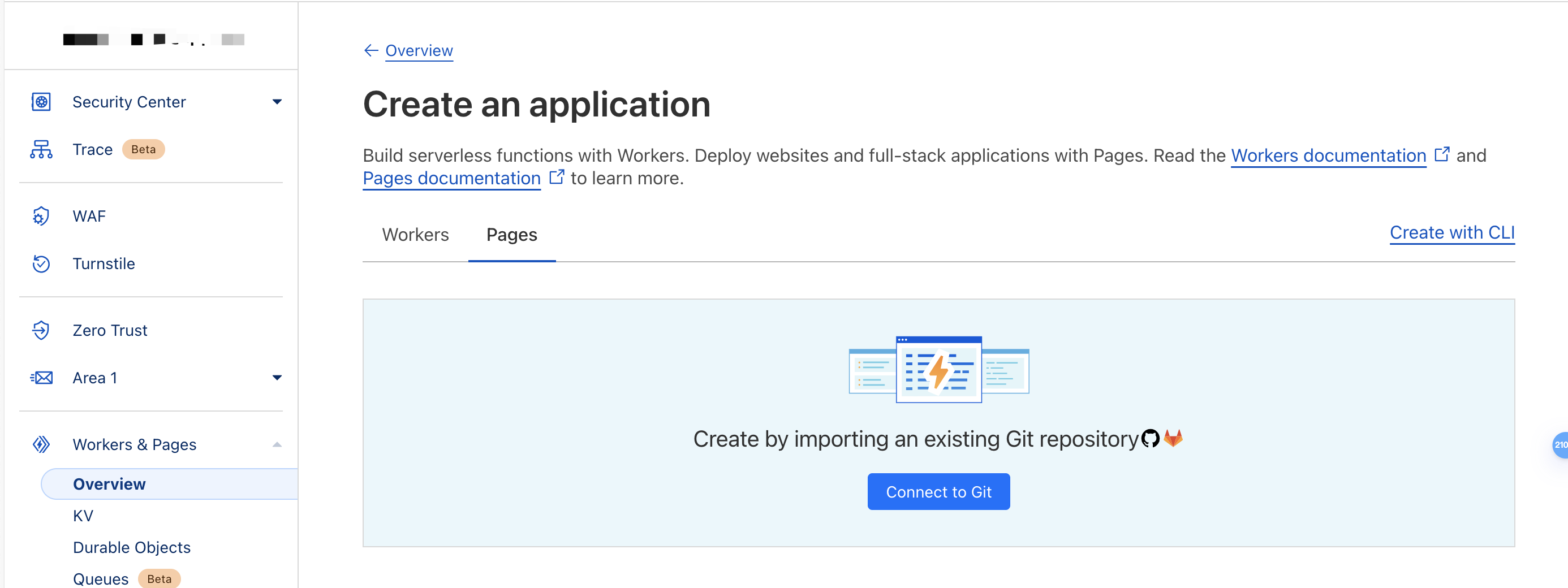Click the GitHub logo icon
The image size is (1568, 588).
coord(1150,438)
